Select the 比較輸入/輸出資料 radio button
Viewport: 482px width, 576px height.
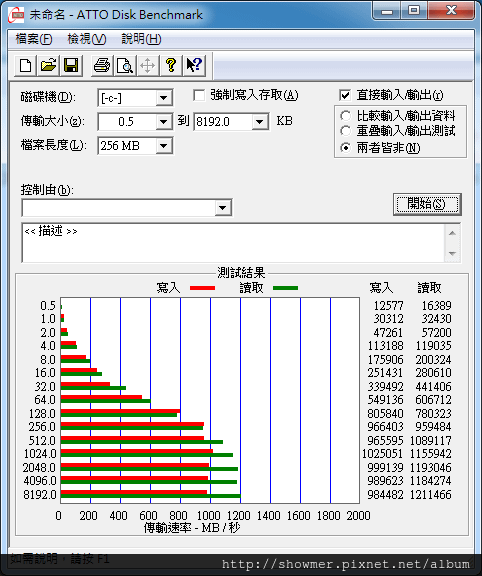coord(345,116)
